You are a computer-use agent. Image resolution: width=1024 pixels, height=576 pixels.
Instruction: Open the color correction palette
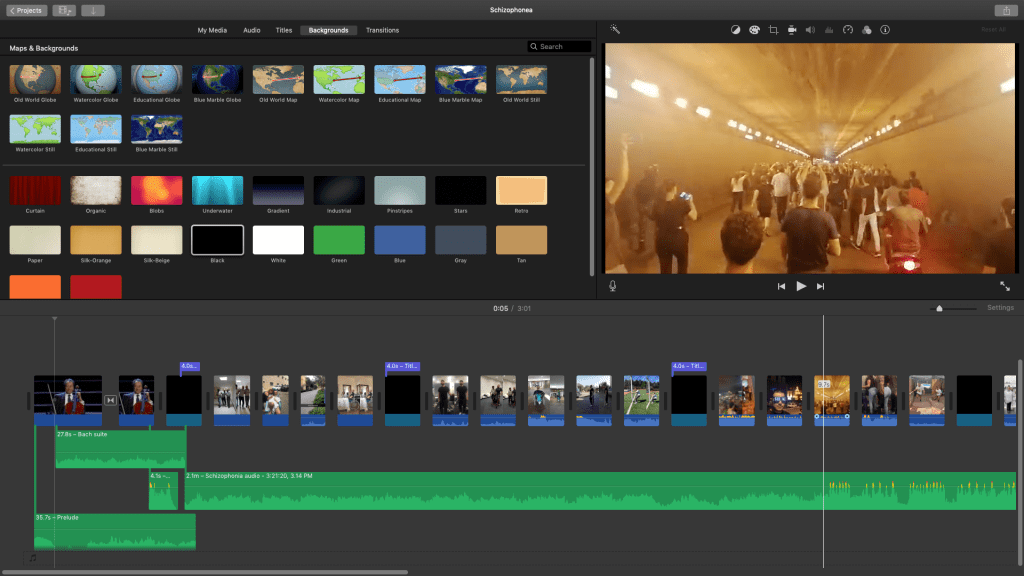[x=754, y=30]
